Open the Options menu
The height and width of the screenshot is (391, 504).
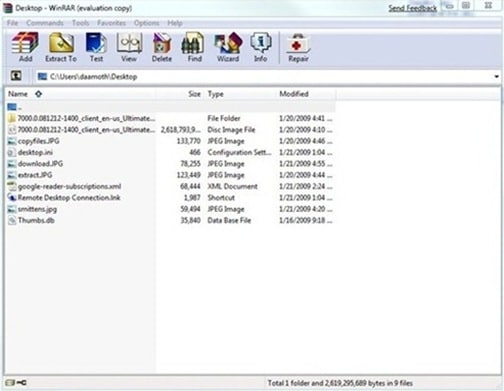pos(146,23)
